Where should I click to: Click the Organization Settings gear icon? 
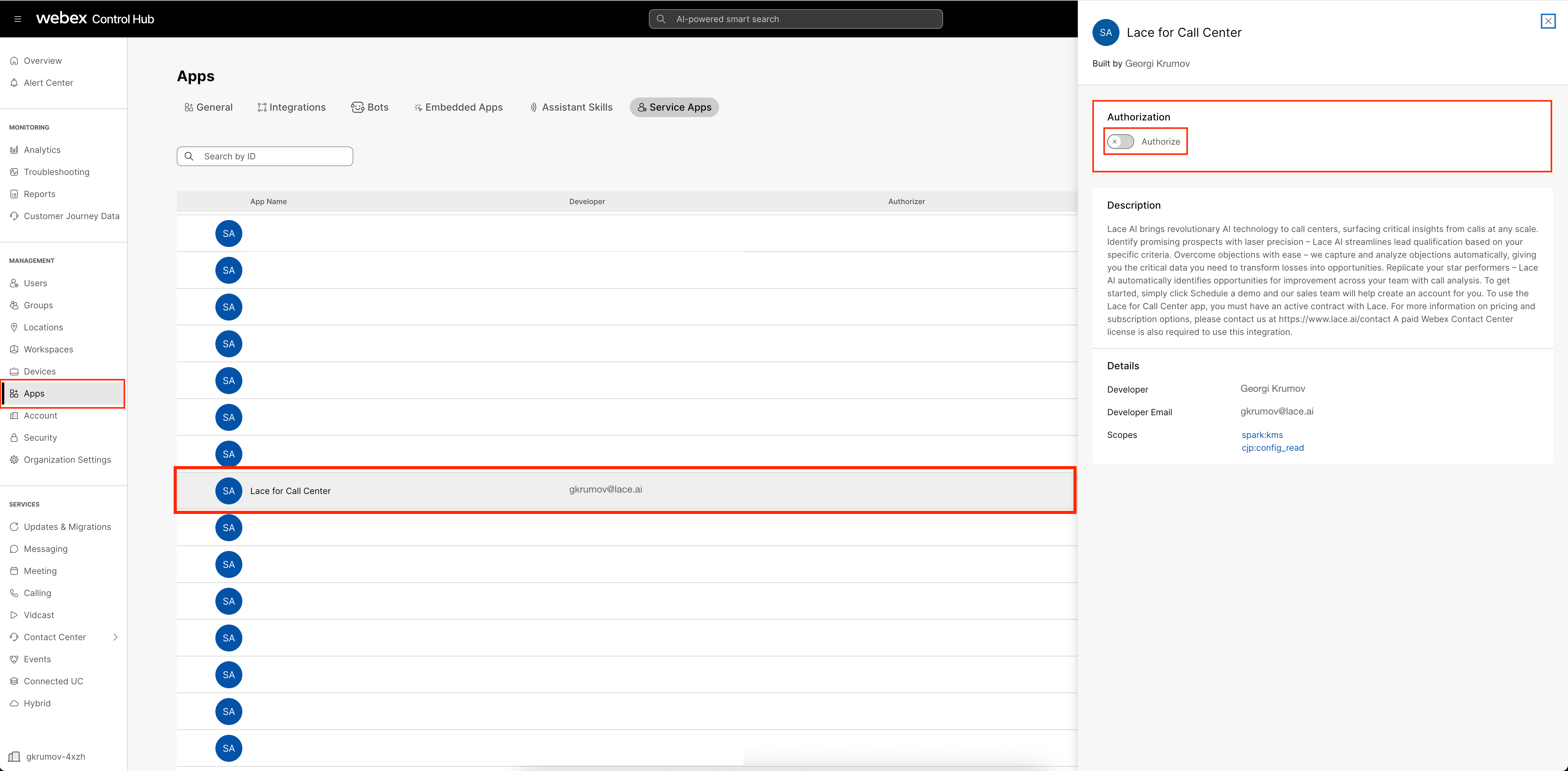pos(14,460)
